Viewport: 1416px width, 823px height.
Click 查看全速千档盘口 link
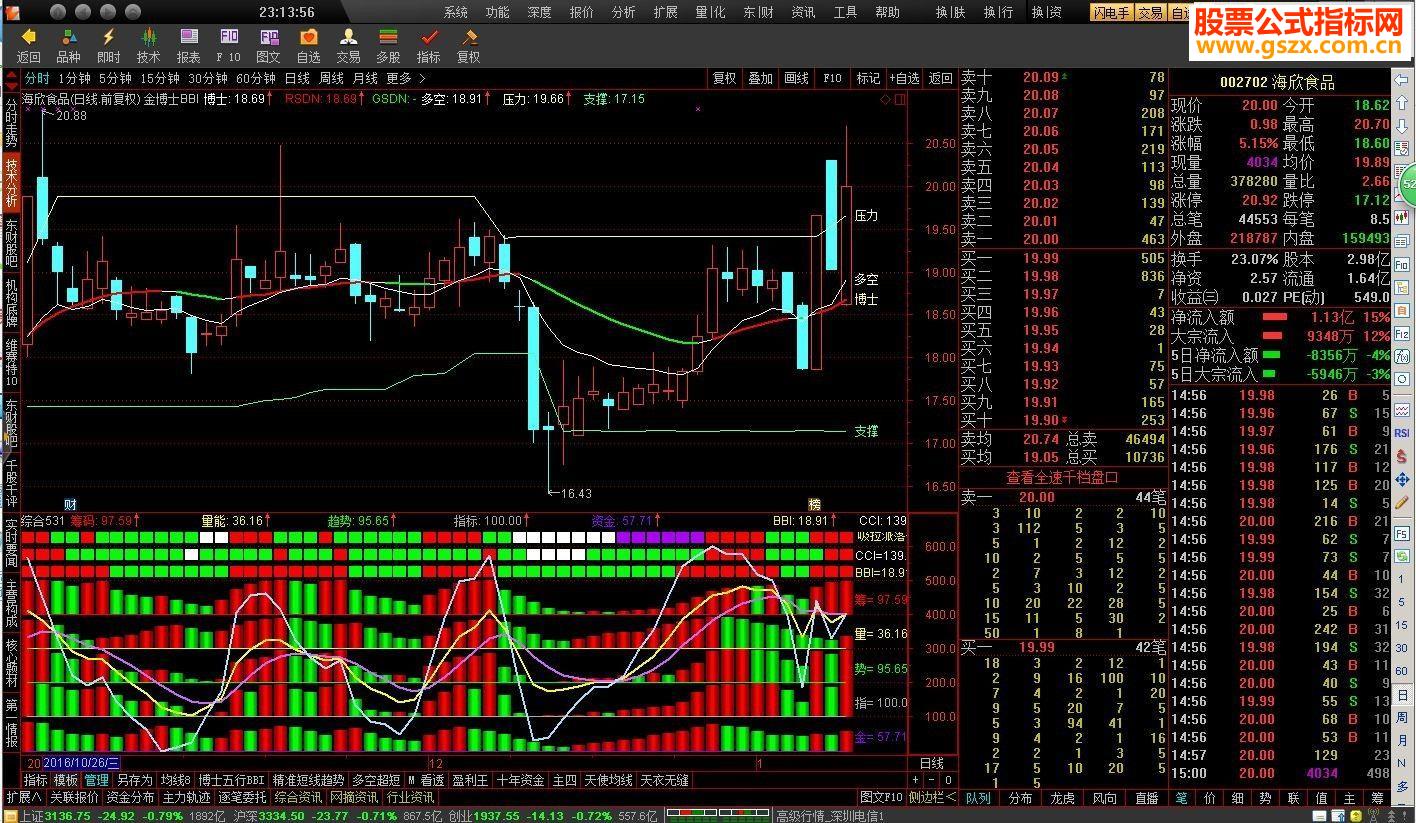1062,478
